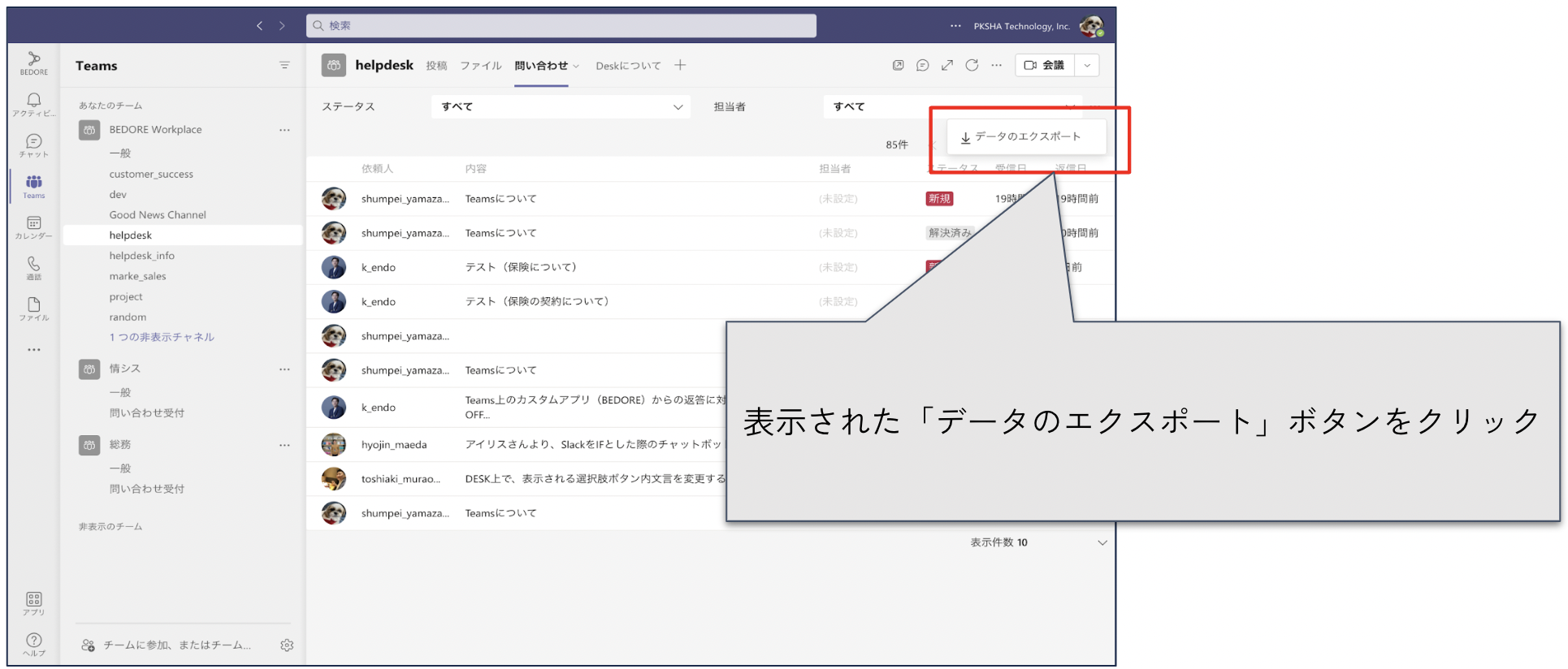The width and height of the screenshot is (1568, 669).
Task: Open the 表示件数 10 dropdown
Action: [x=1038, y=543]
